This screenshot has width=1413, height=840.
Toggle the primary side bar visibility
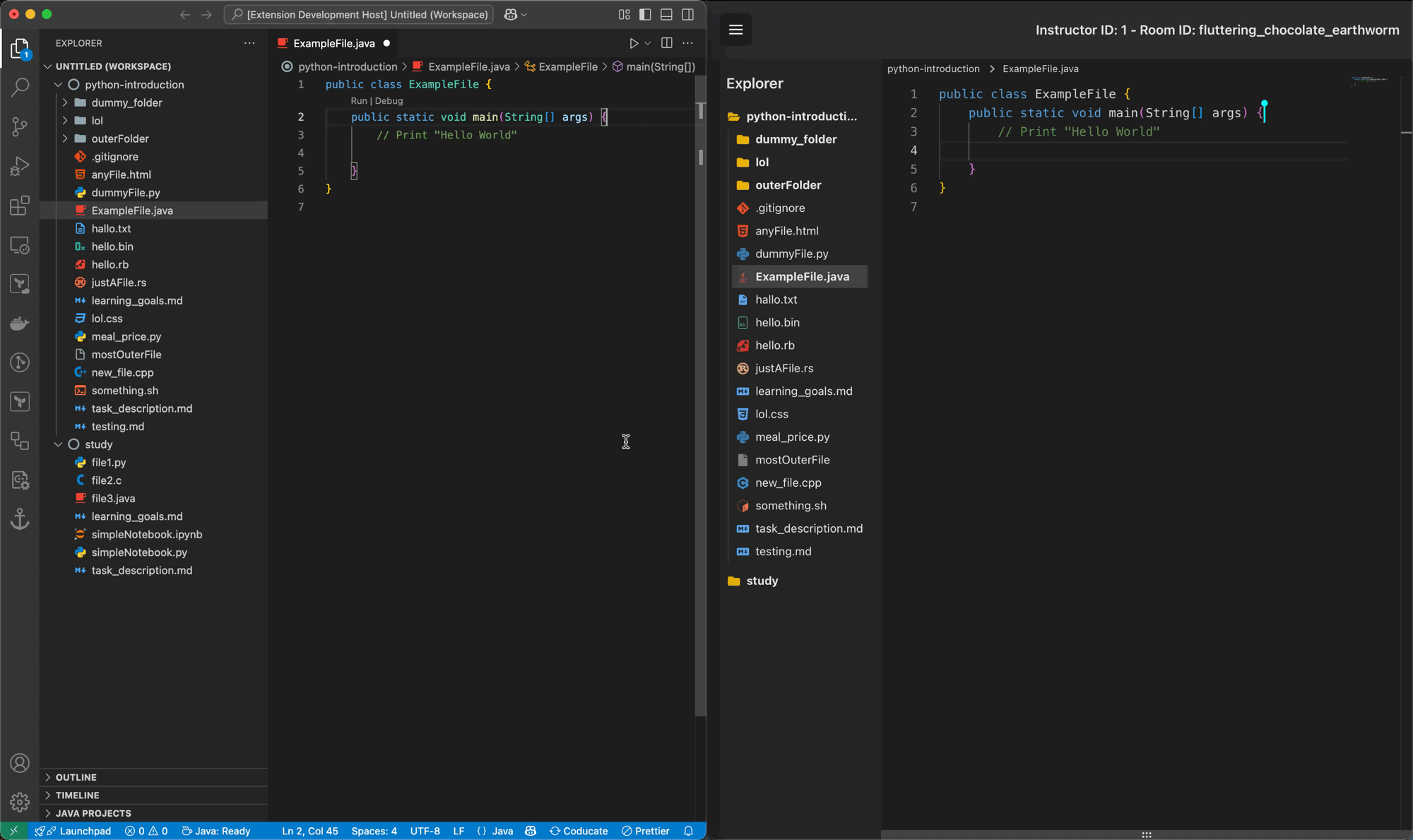(645, 15)
